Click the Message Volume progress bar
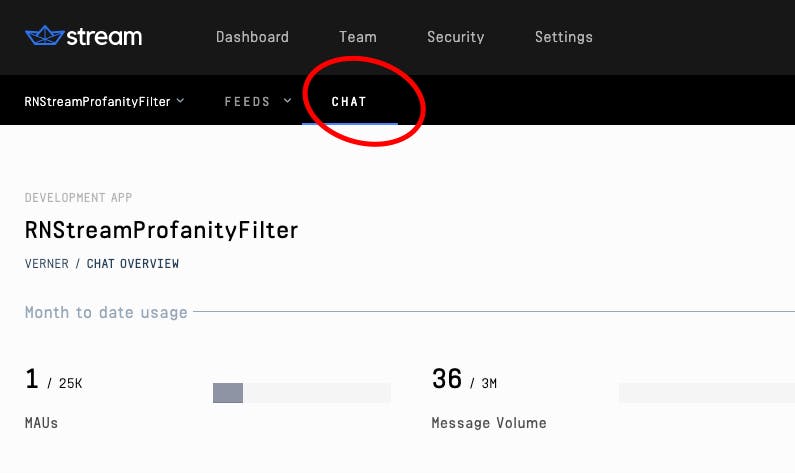The image size is (795, 473). (706, 393)
